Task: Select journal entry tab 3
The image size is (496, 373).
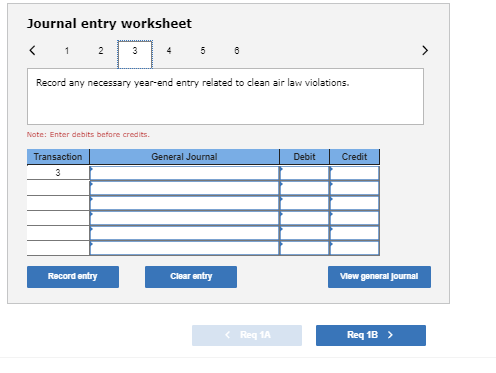Action: point(135,54)
